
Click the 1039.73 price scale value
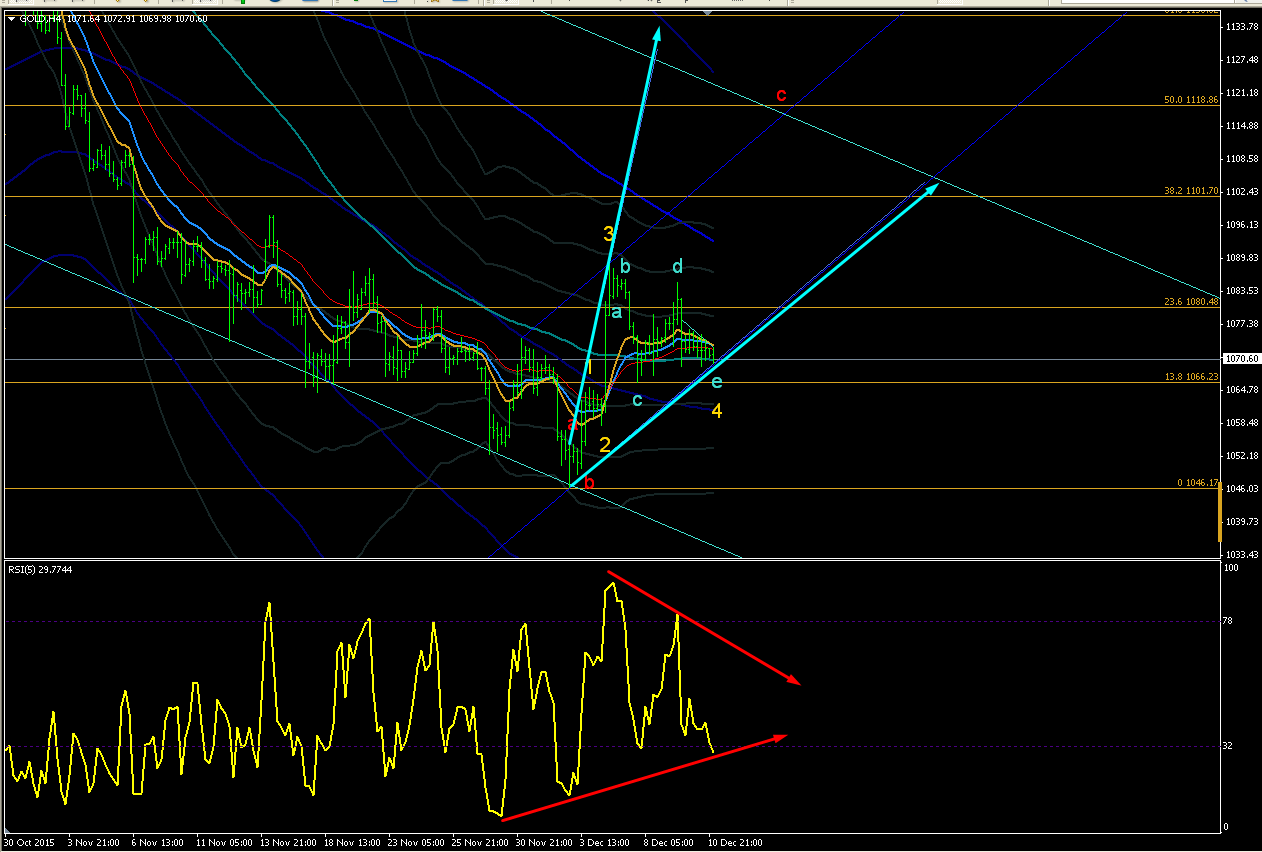tap(1241, 521)
